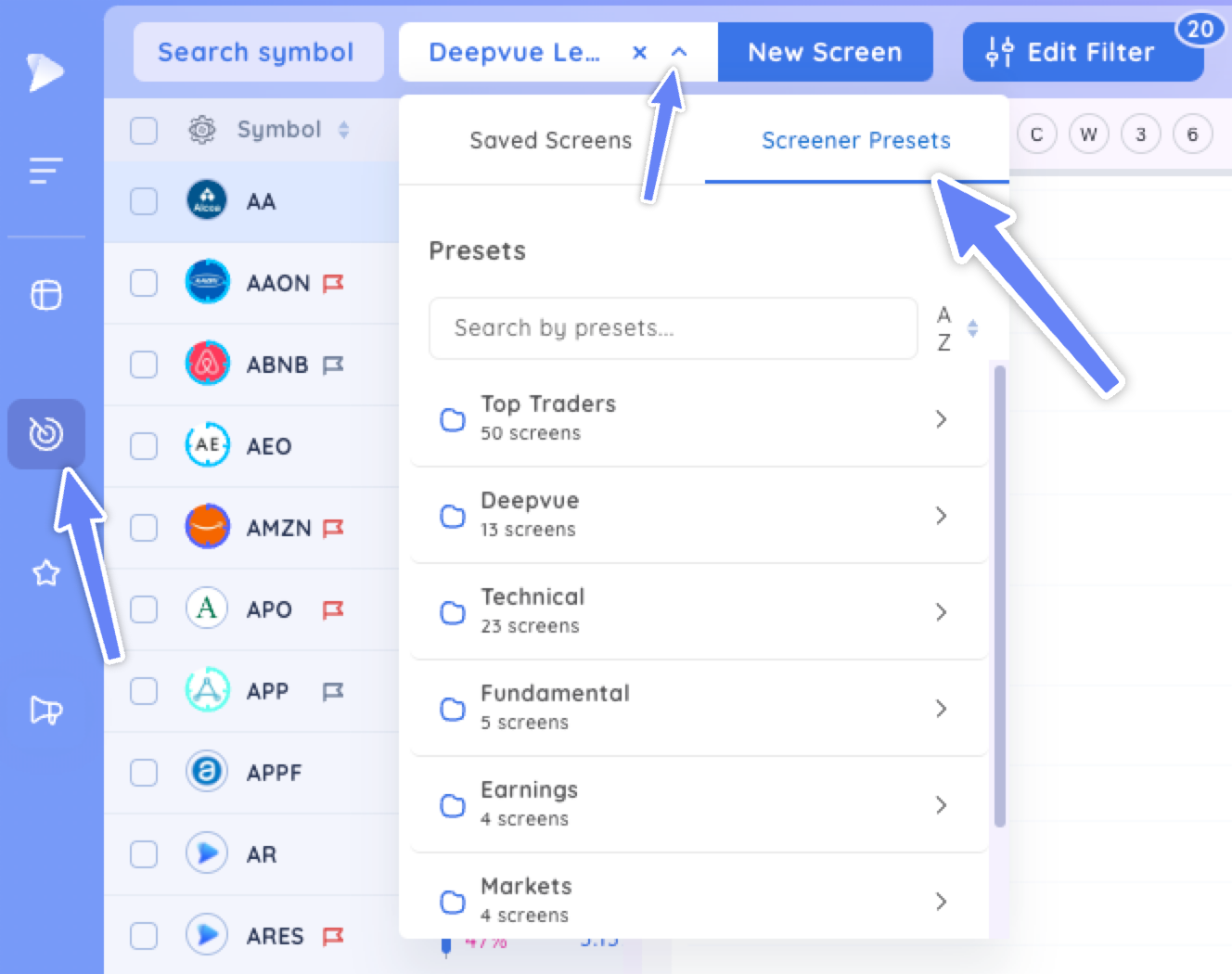This screenshot has height=974, width=1232.
Task: Switch to the Screener Presets tab
Action: coord(856,140)
